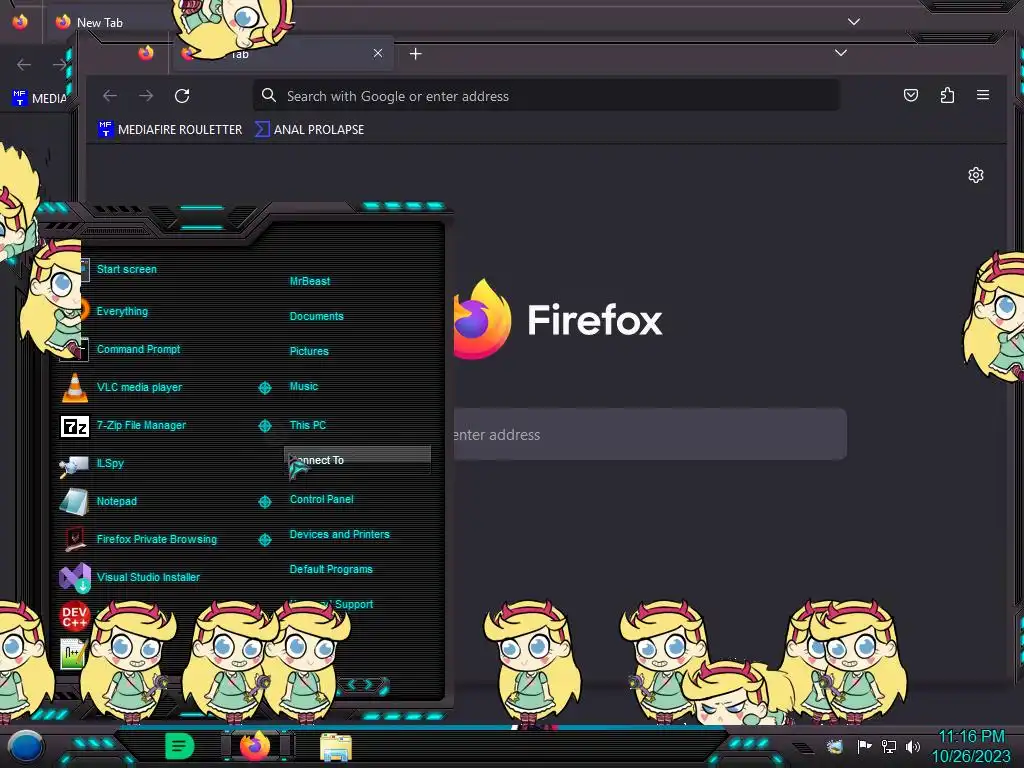Image resolution: width=1024 pixels, height=768 pixels.
Task: Open Pictures from start menu
Action: coord(309,351)
